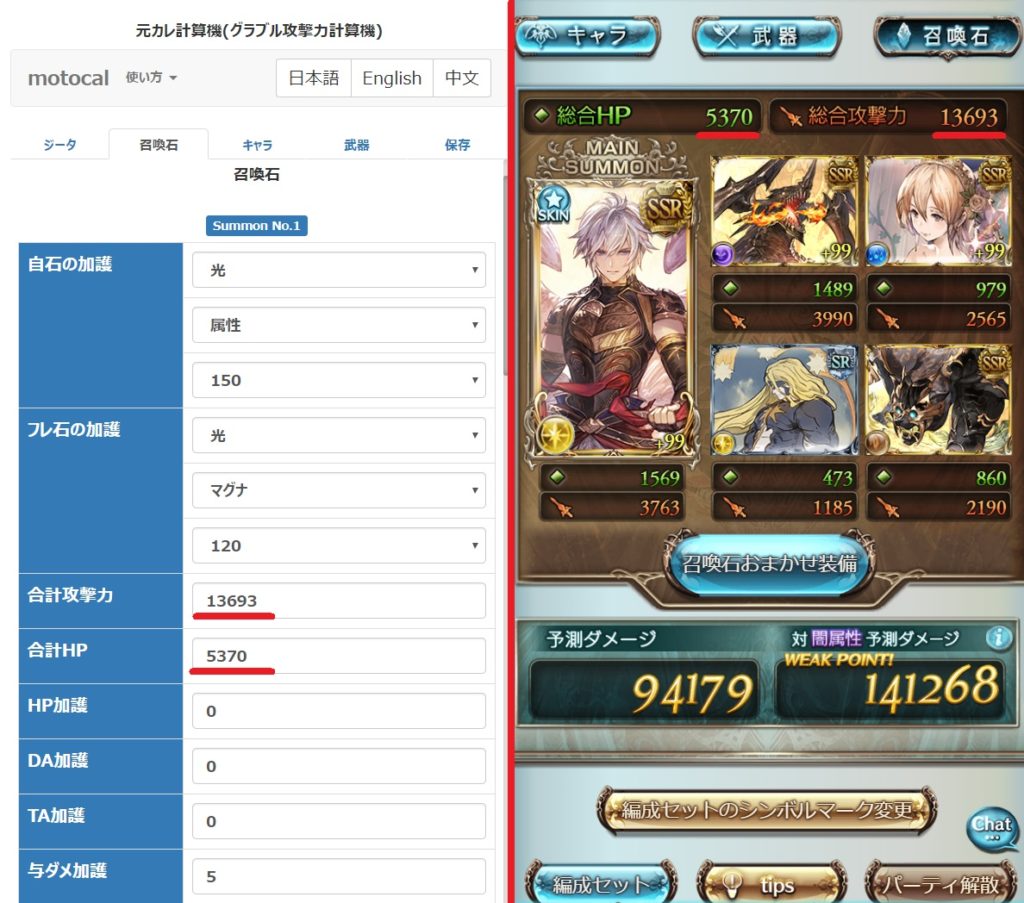
Task: Click the SKIN star icon on main summon
Action: pos(553,204)
